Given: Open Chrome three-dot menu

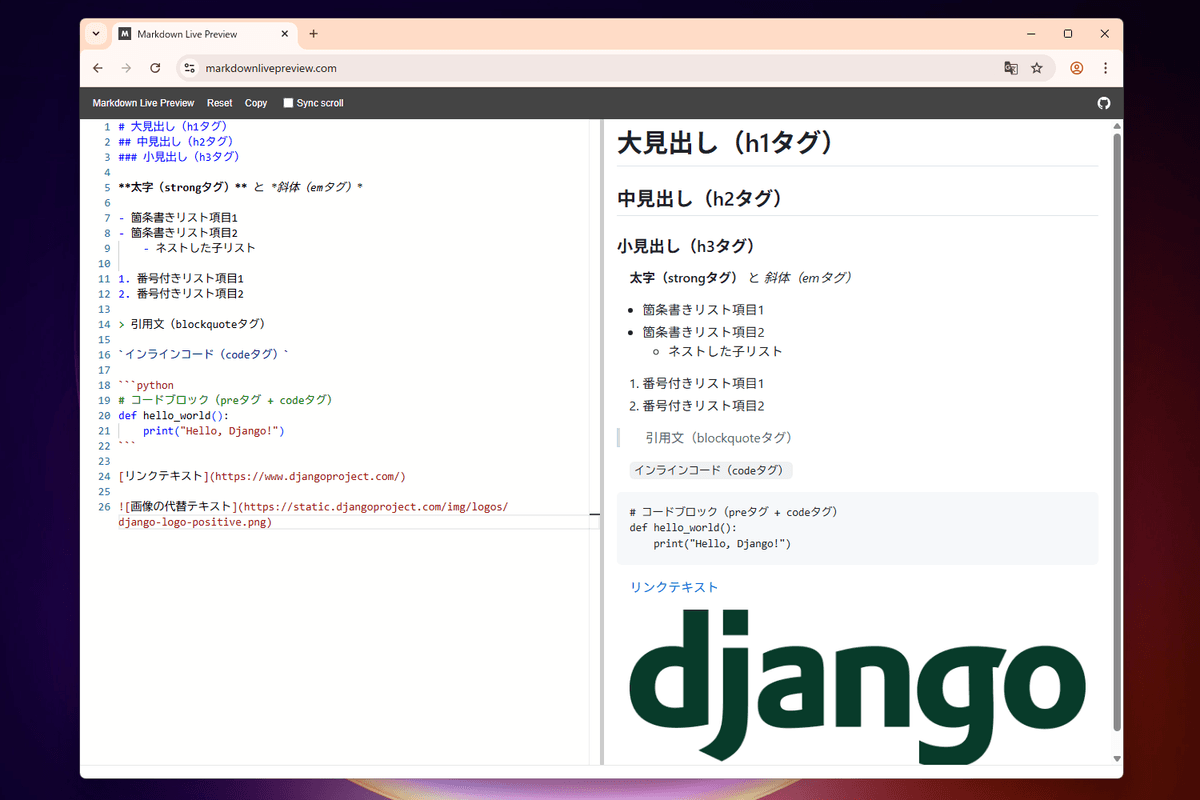Looking at the screenshot, I should pos(1105,68).
